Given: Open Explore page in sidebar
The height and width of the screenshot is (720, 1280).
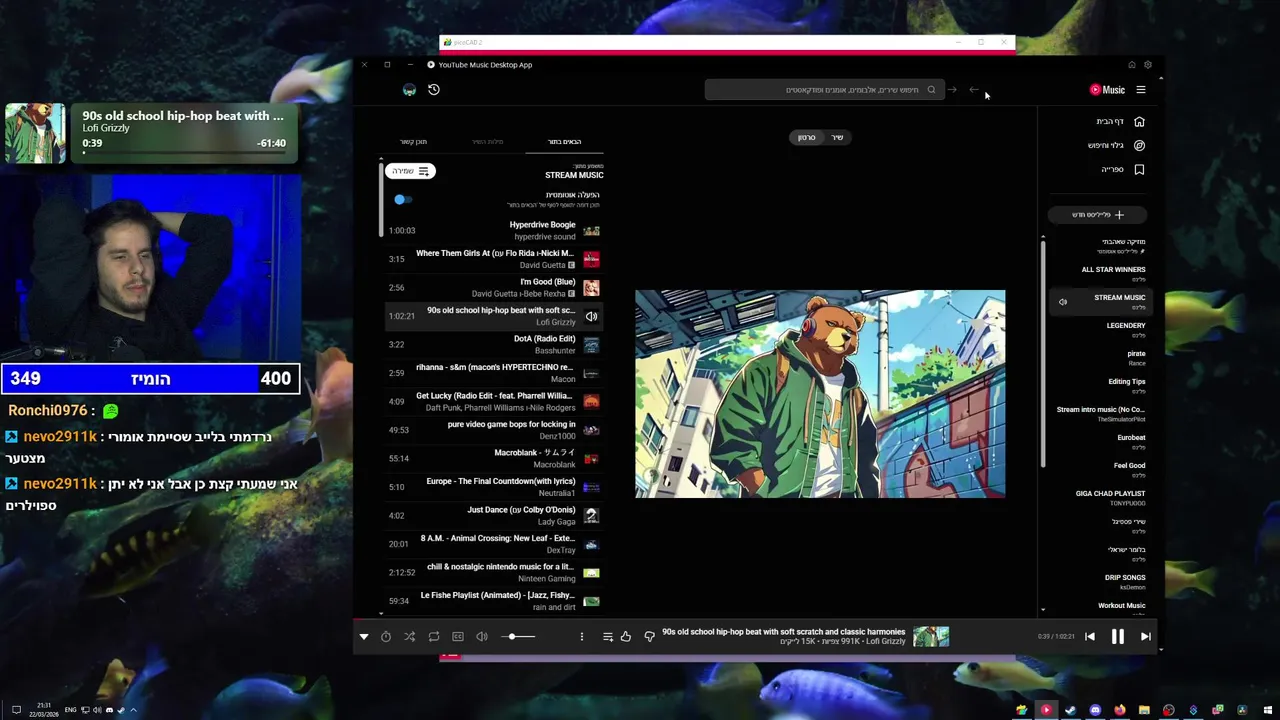Looking at the screenshot, I should [1116, 145].
